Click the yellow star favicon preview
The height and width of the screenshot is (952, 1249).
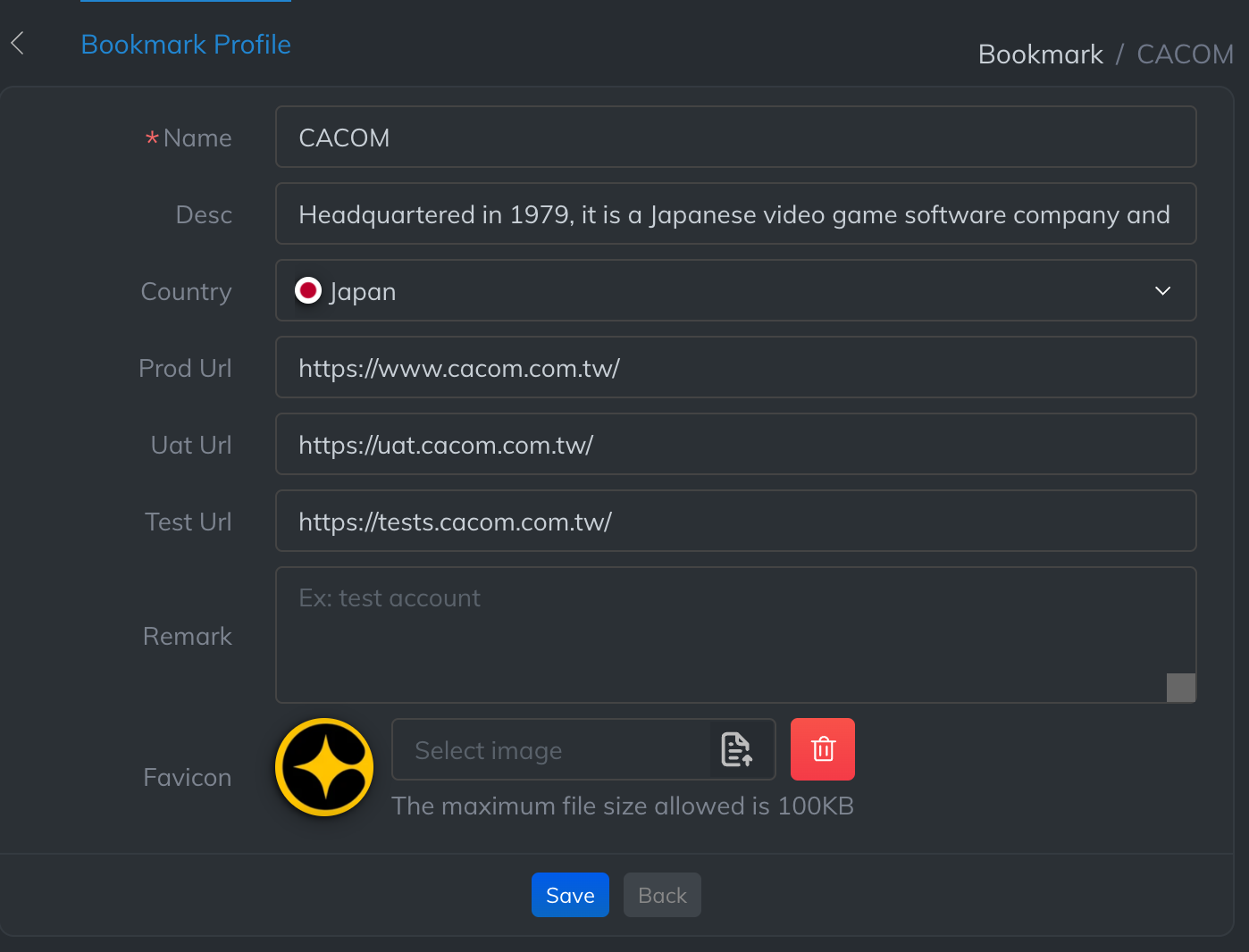[x=324, y=767]
